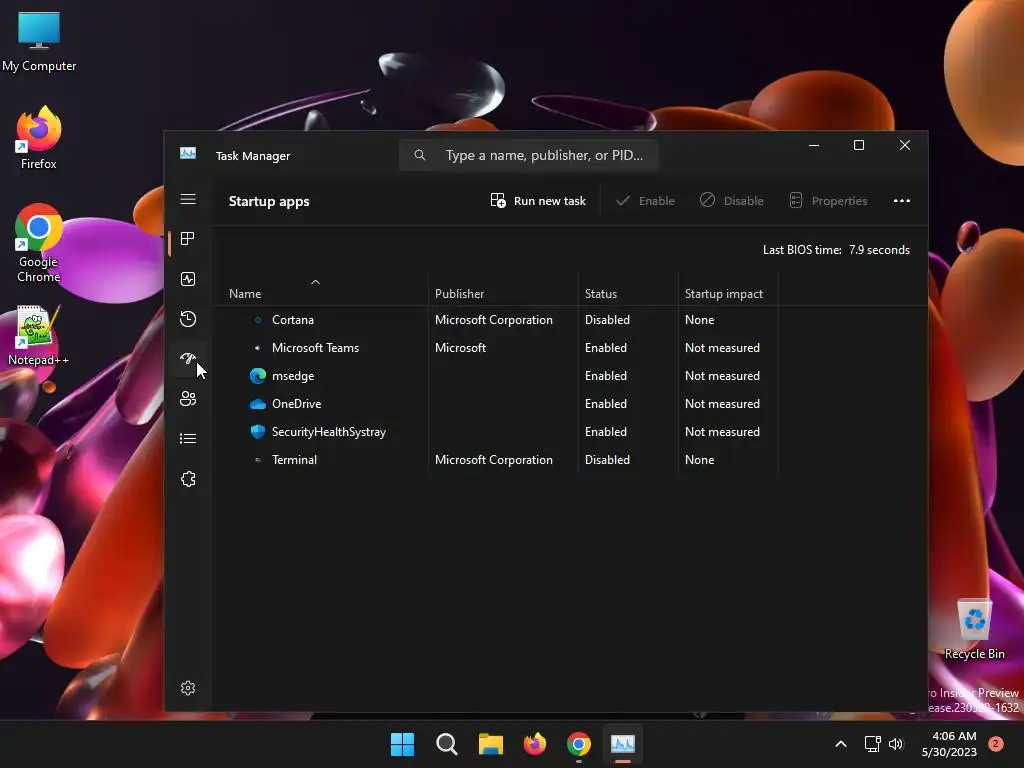The height and width of the screenshot is (768, 1024).
Task: Select the Notepad++ desktop shortcut
Action: coord(38,336)
